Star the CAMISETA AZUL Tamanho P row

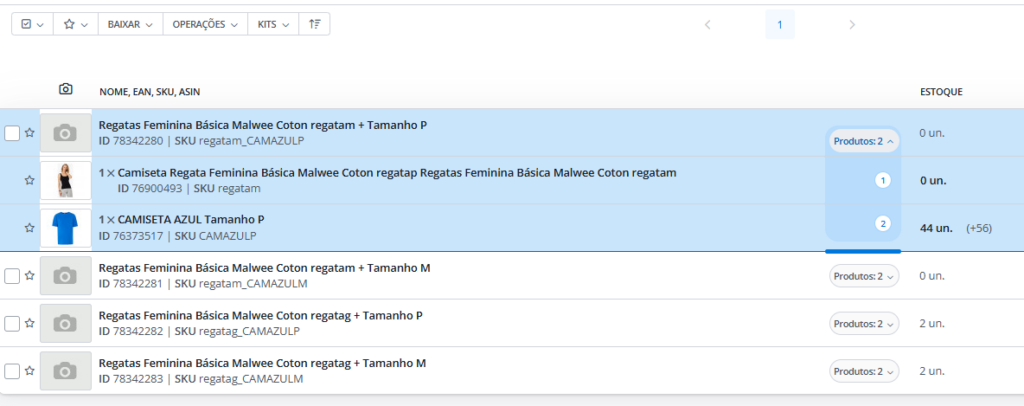tap(30, 228)
